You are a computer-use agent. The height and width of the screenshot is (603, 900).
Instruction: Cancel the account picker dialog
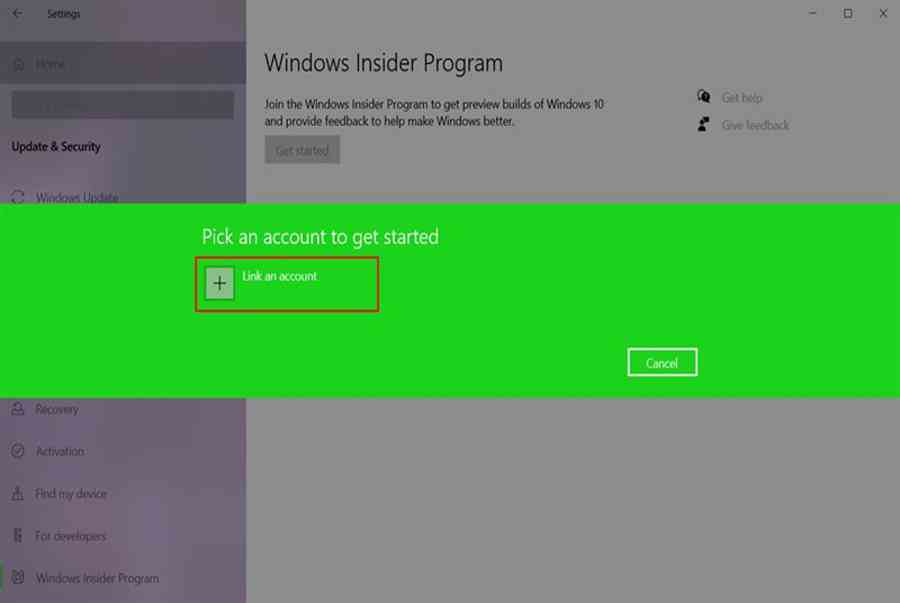click(662, 362)
